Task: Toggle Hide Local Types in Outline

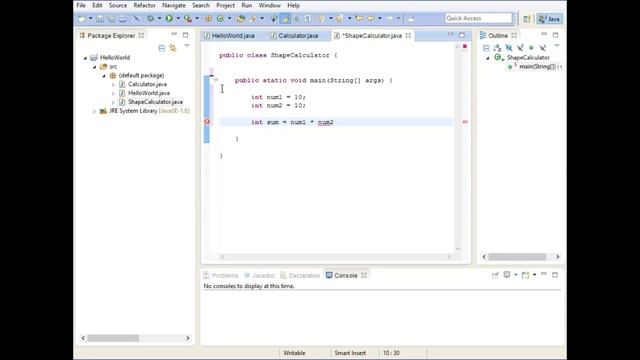Action: point(542,48)
